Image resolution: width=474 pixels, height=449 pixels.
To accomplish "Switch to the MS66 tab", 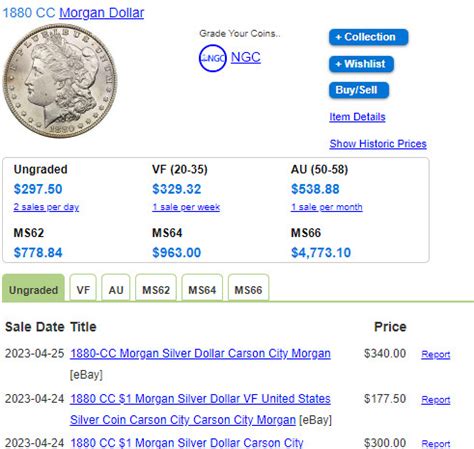I will click(248, 289).
